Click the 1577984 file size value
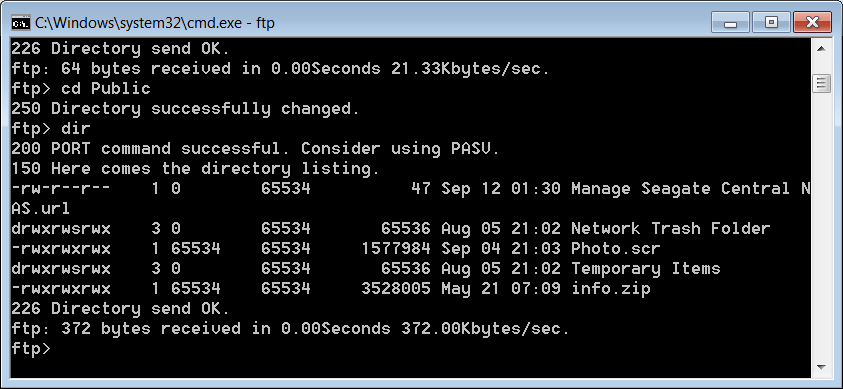 pos(396,249)
